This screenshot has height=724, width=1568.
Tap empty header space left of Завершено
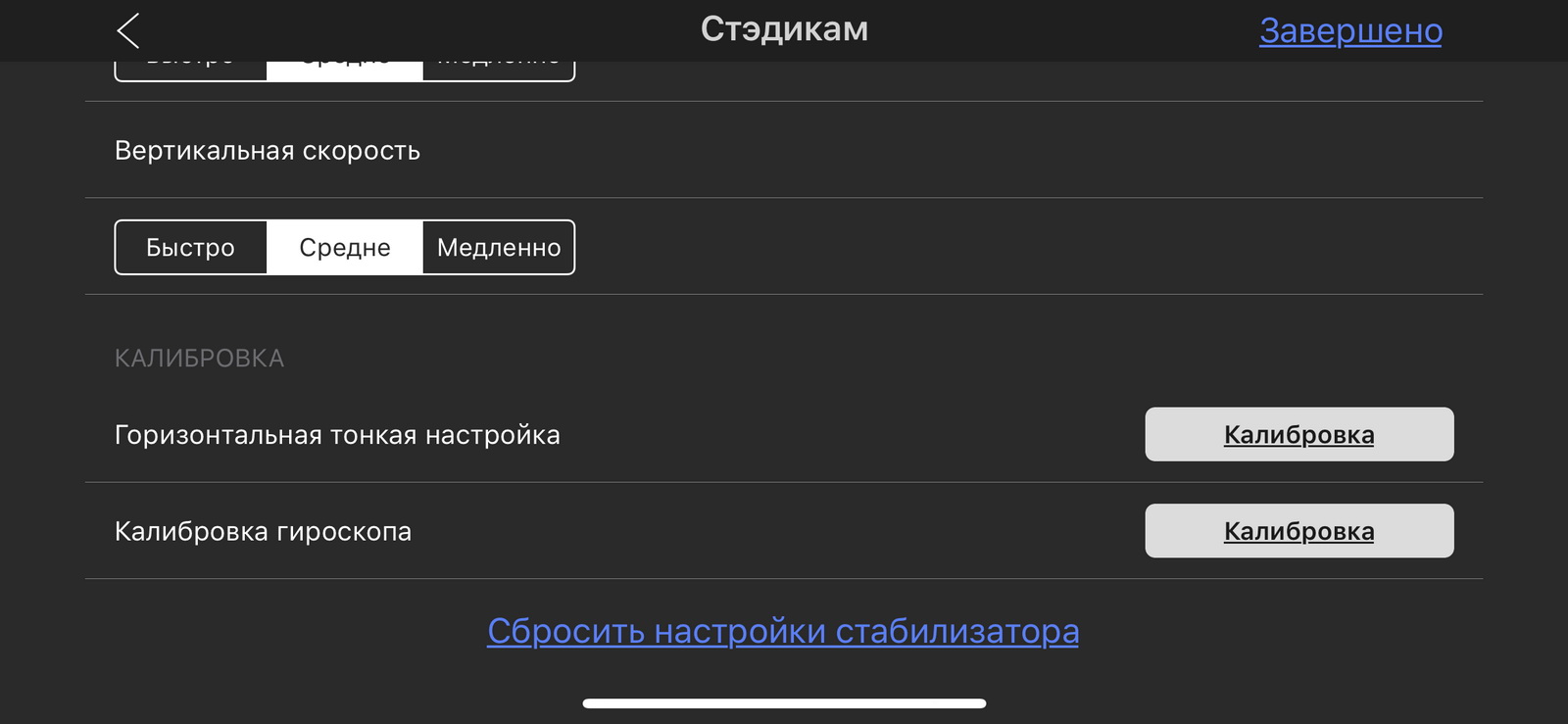(1078, 29)
